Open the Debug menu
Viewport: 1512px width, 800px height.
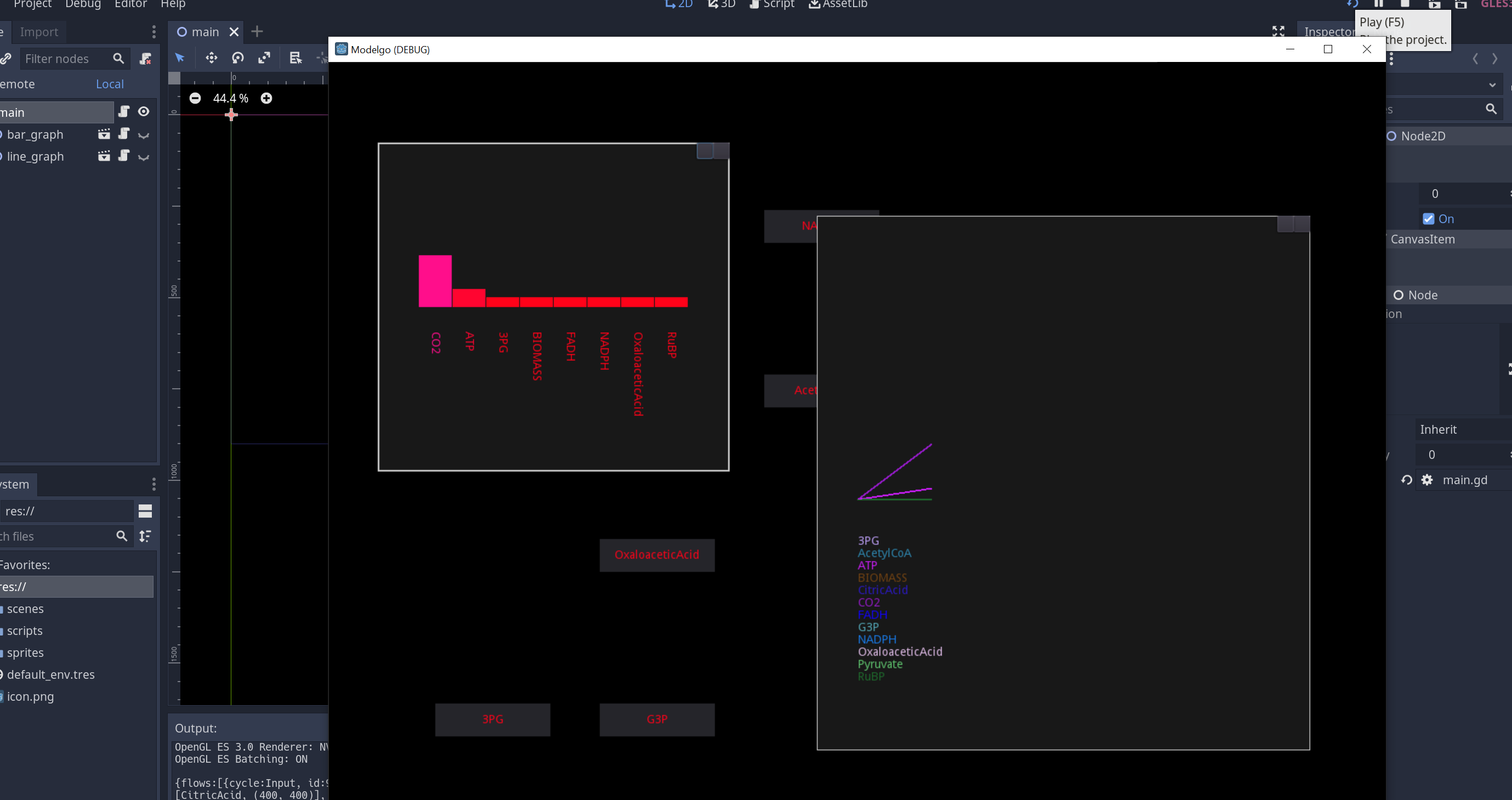click(x=83, y=5)
